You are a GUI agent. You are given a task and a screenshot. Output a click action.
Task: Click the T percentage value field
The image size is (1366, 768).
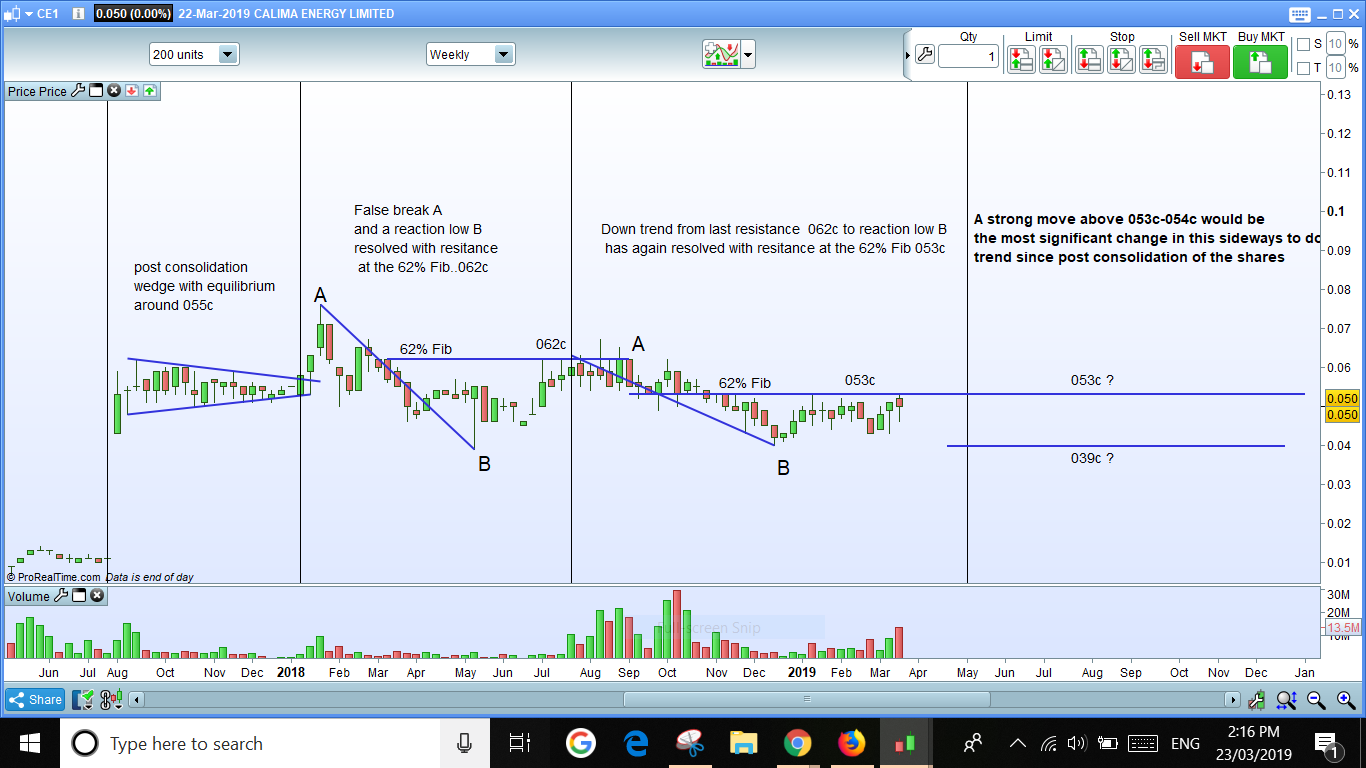[x=1335, y=68]
